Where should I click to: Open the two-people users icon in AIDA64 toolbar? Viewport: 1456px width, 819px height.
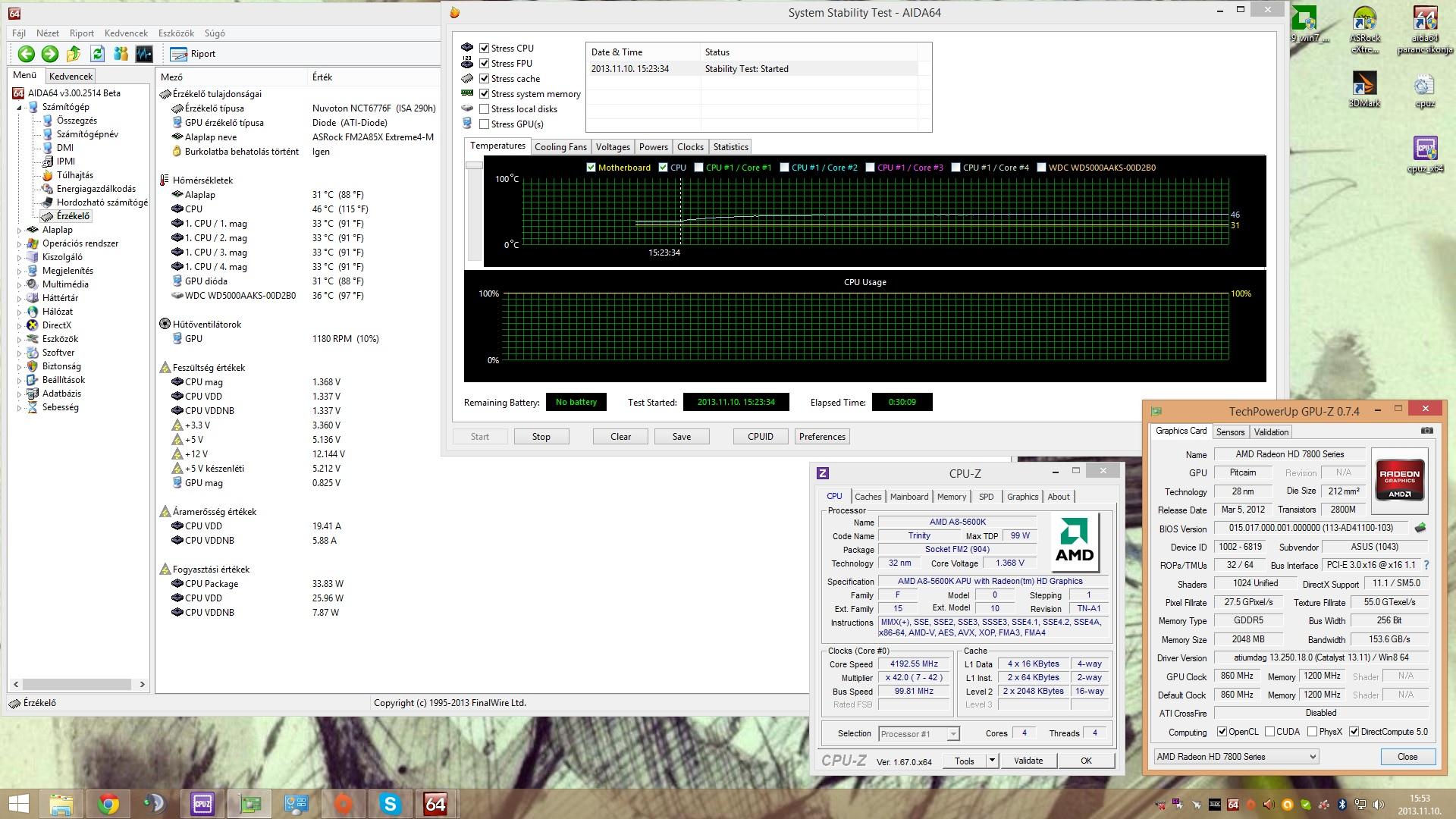(x=121, y=54)
